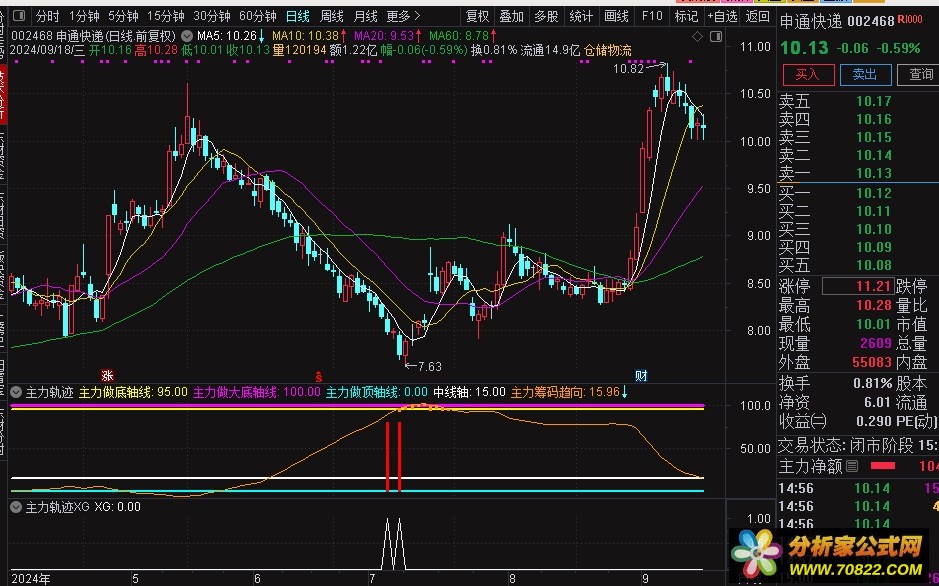Click MA60 value label
The image size is (939, 586).
(x=463, y=36)
